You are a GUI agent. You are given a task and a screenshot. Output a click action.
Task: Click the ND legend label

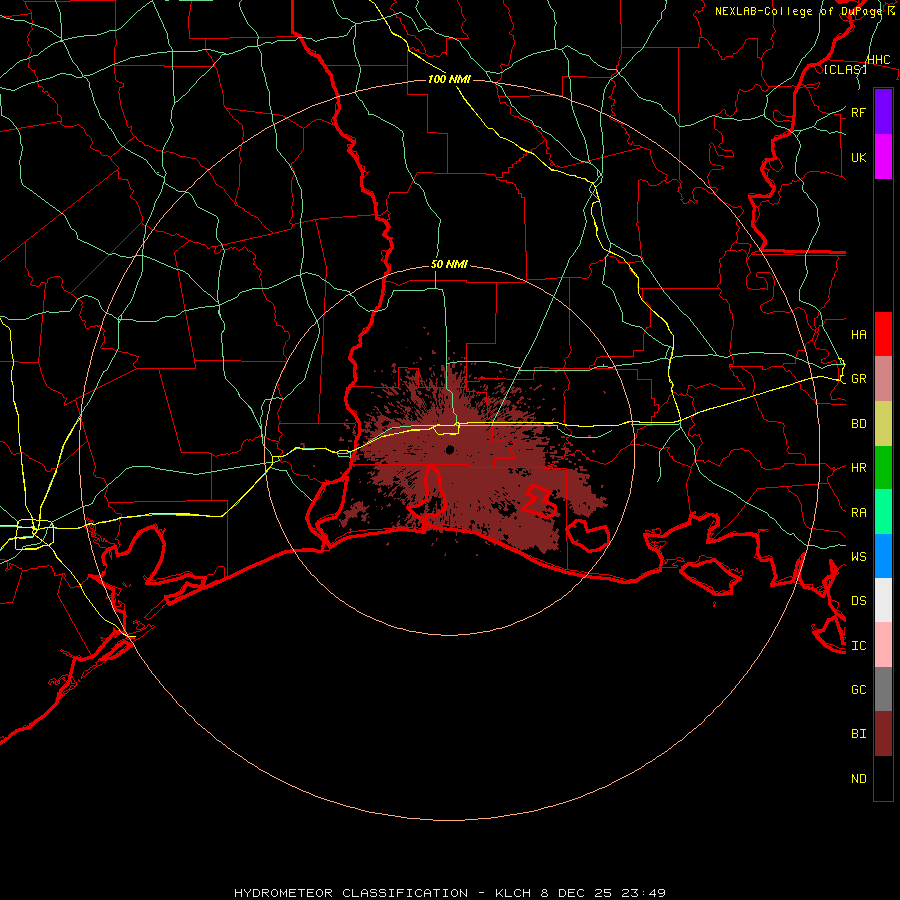pyautogui.click(x=858, y=779)
